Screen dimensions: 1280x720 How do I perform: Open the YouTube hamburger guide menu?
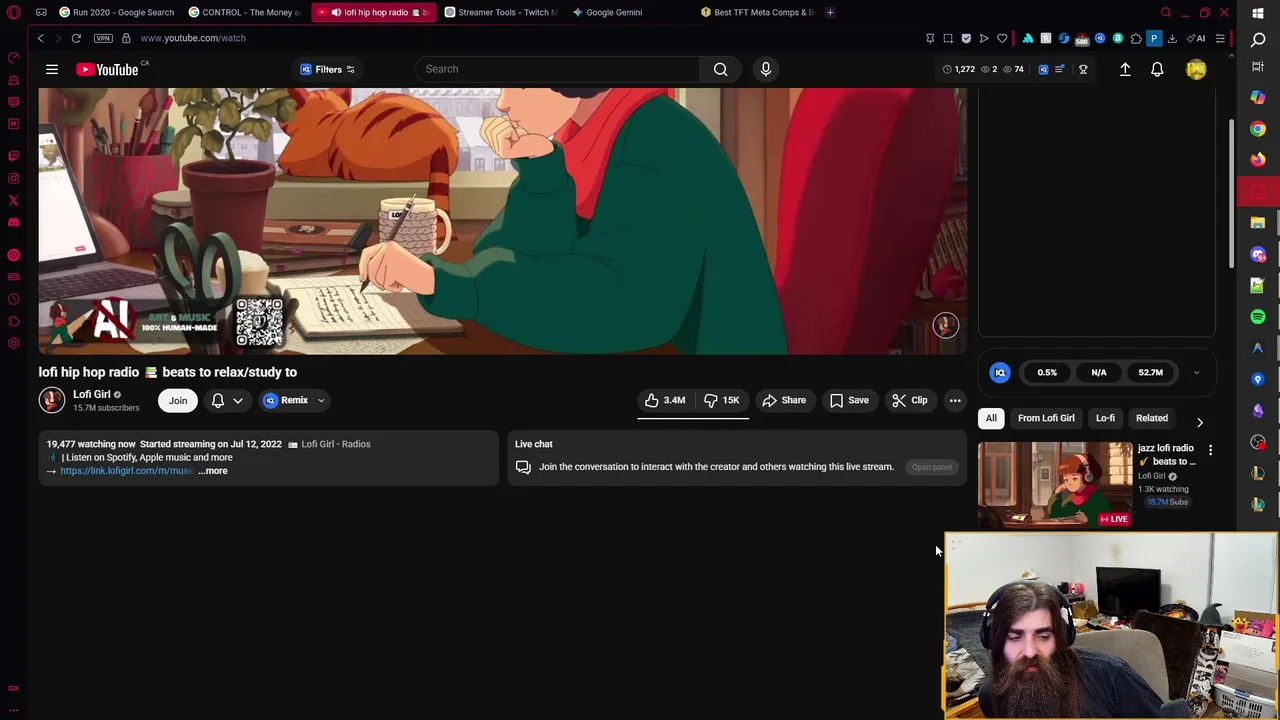click(52, 69)
